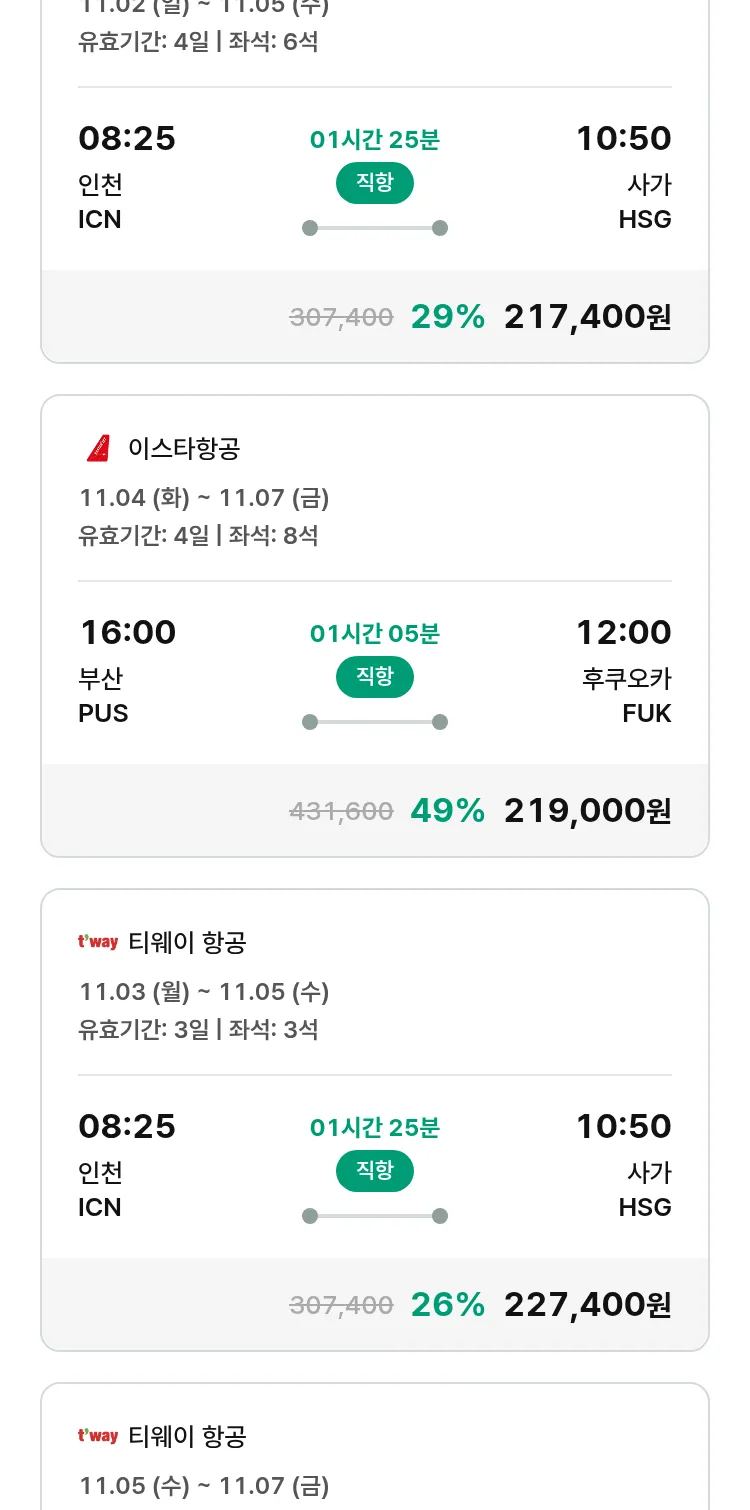
Task: Tap the 11.03 (월) ~ 11.05 (수) date range
Action: click(204, 992)
